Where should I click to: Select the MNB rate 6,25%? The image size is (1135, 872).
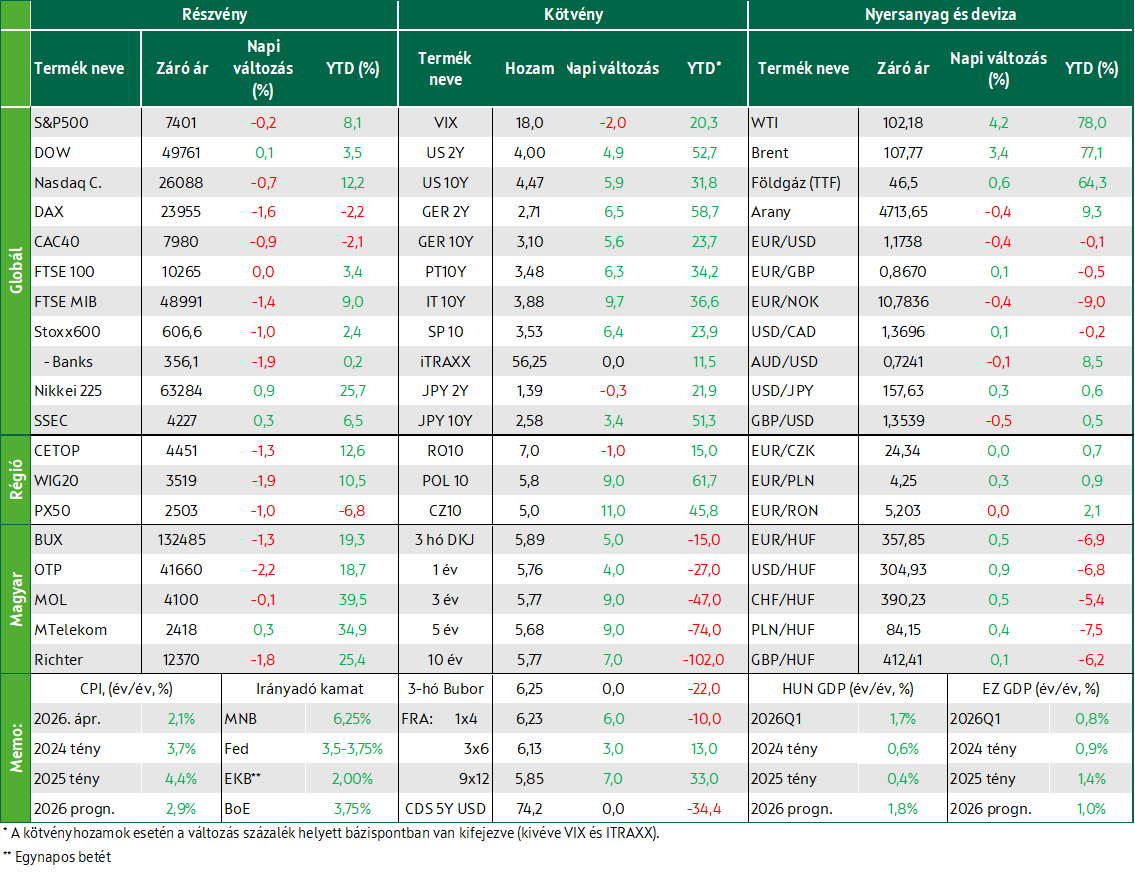coord(352,719)
